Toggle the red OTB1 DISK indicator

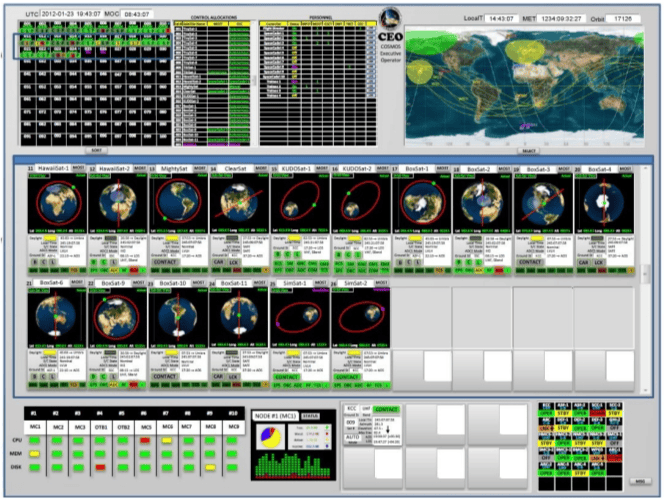tap(102, 465)
